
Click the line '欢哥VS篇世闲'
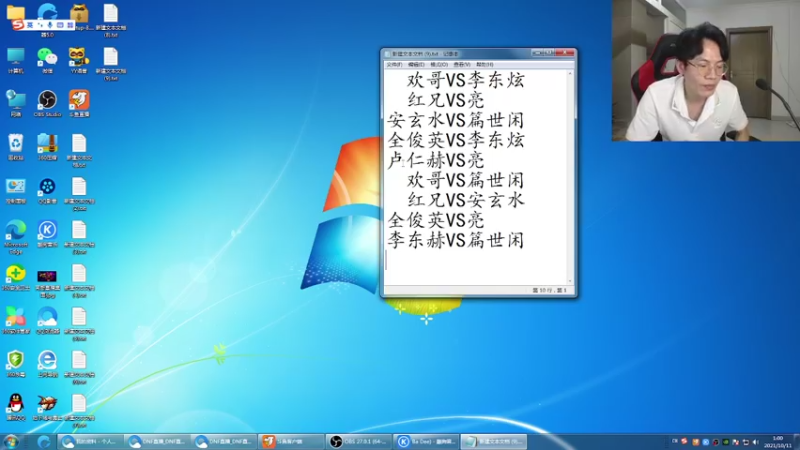click(466, 180)
